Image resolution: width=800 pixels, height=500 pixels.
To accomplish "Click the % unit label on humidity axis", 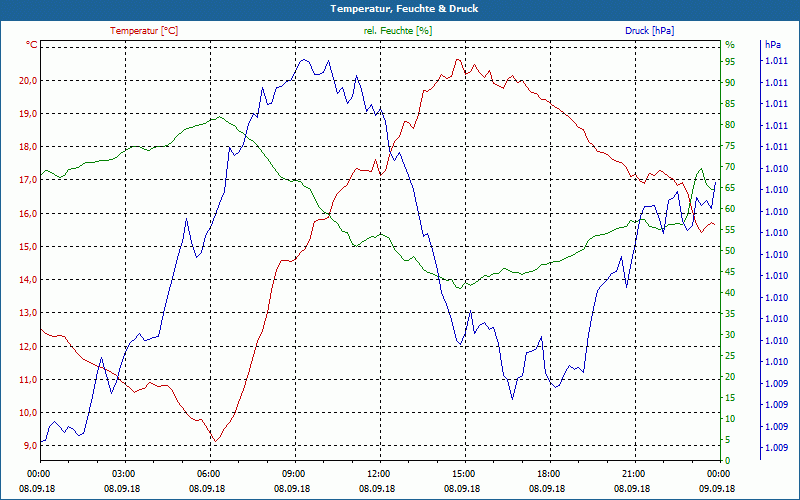I will point(730,45).
